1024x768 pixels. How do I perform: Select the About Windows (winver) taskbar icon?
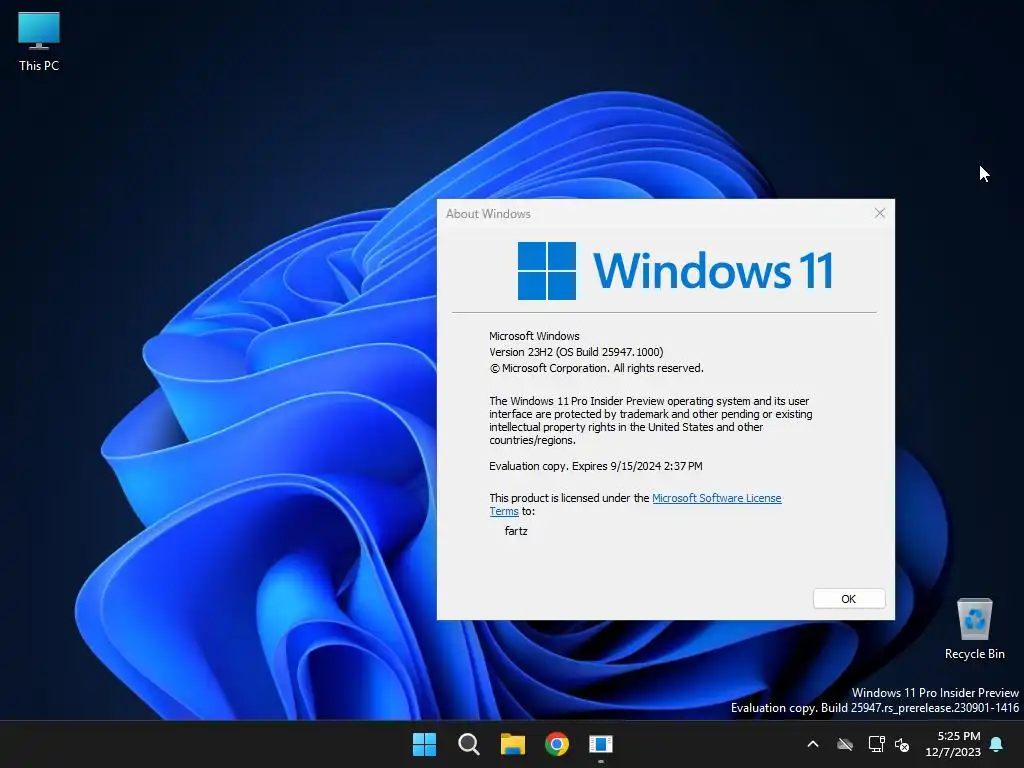(601, 744)
